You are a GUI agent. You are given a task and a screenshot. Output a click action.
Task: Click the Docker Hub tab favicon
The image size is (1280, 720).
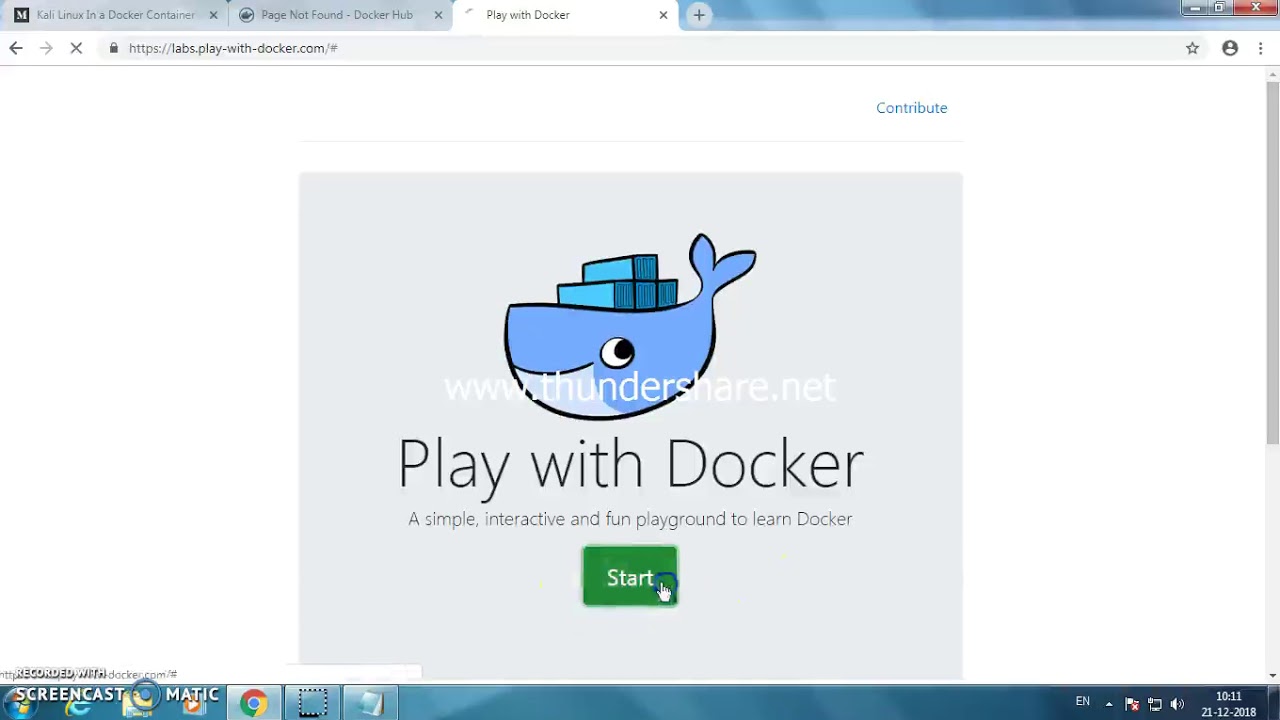(x=247, y=15)
